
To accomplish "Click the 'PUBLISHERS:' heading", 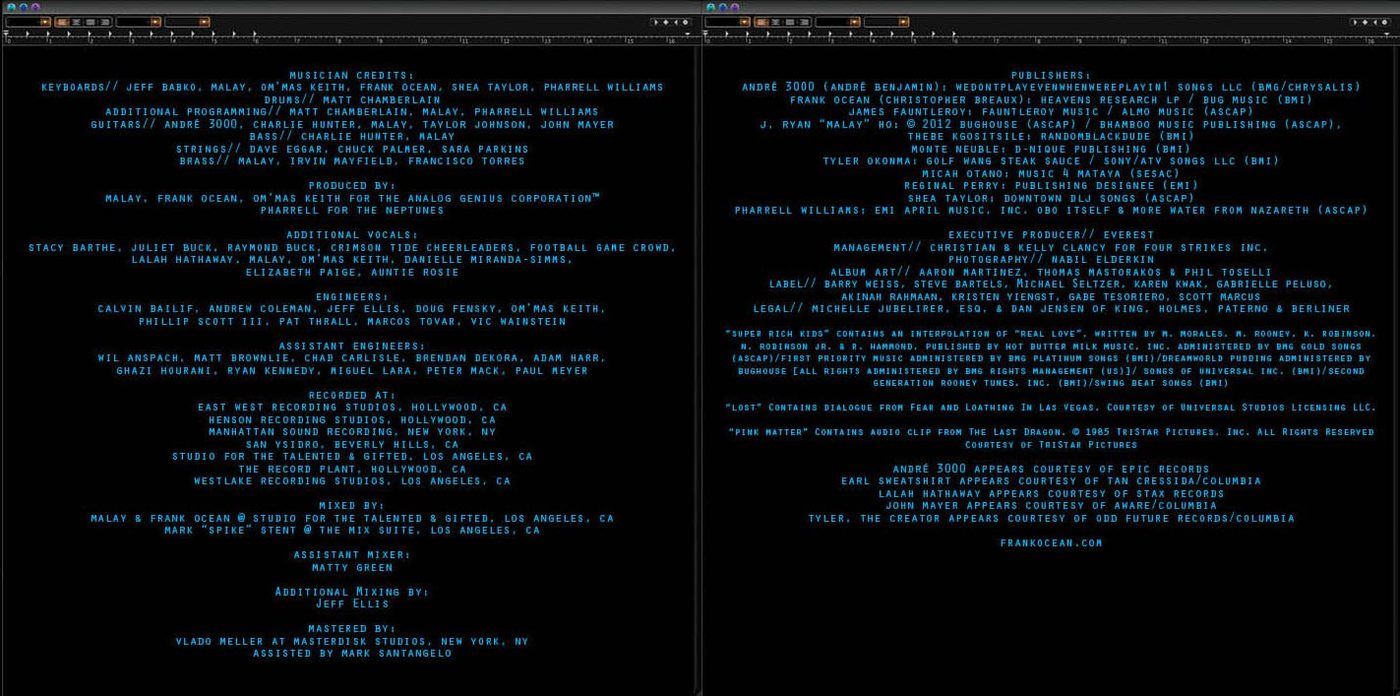I will click(1050, 75).
